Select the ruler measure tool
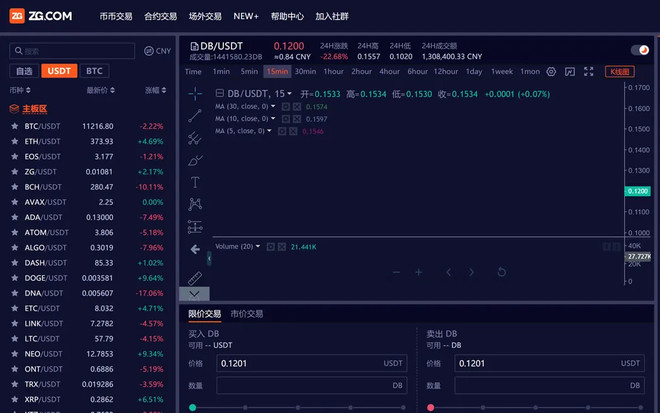 (x=195, y=278)
